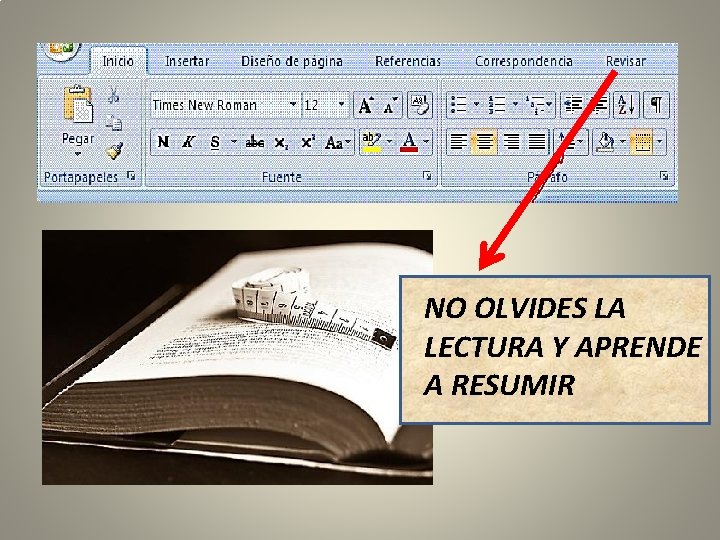Switch to the Inicio tab
720x540 pixels.
point(118,62)
